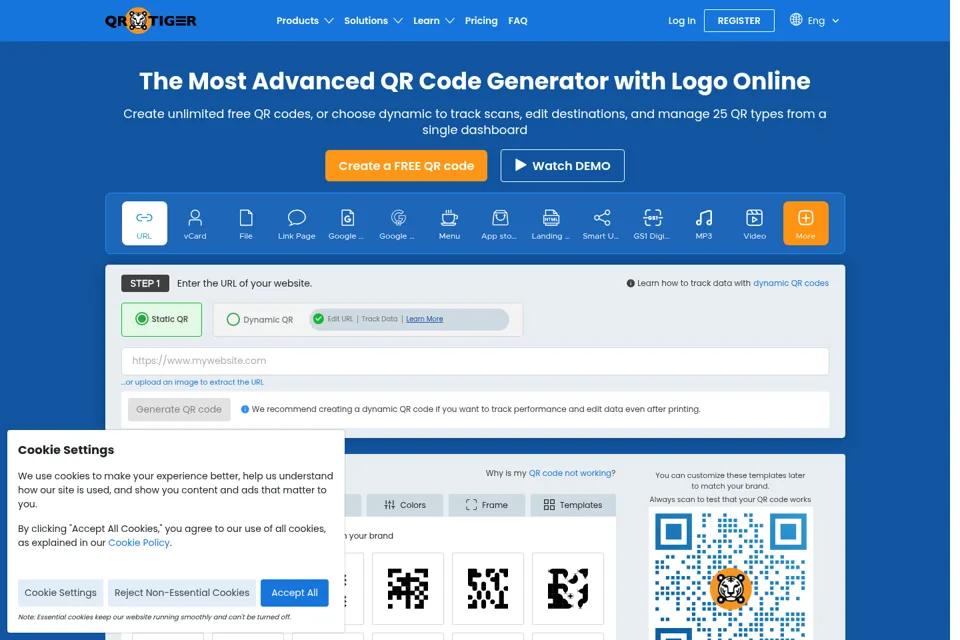Accept all cookies
This screenshot has height=640, width=960.
[x=294, y=593]
